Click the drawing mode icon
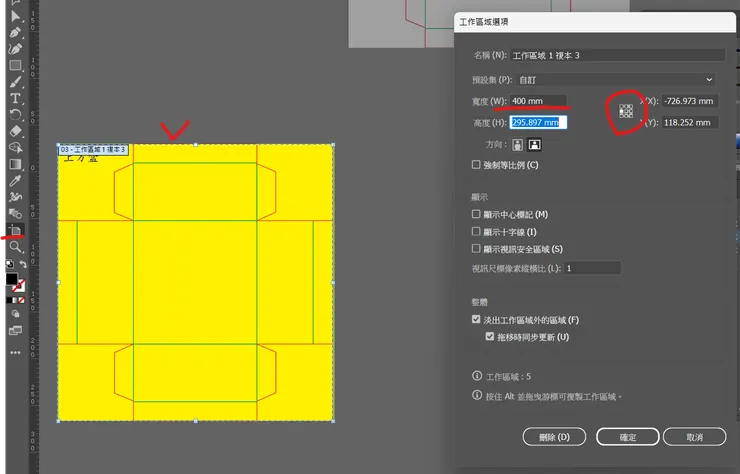The height and width of the screenshot is (474, 740). [15, 314]
